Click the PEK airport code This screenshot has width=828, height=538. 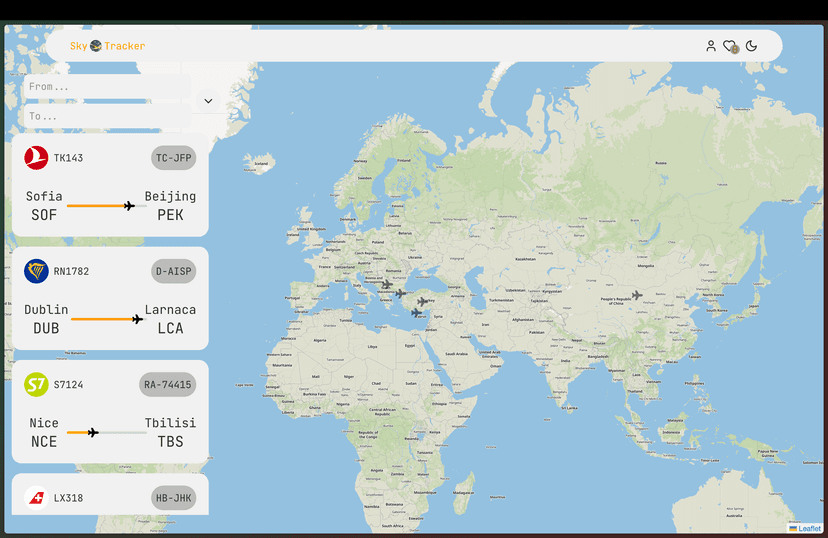pos(171,215)
